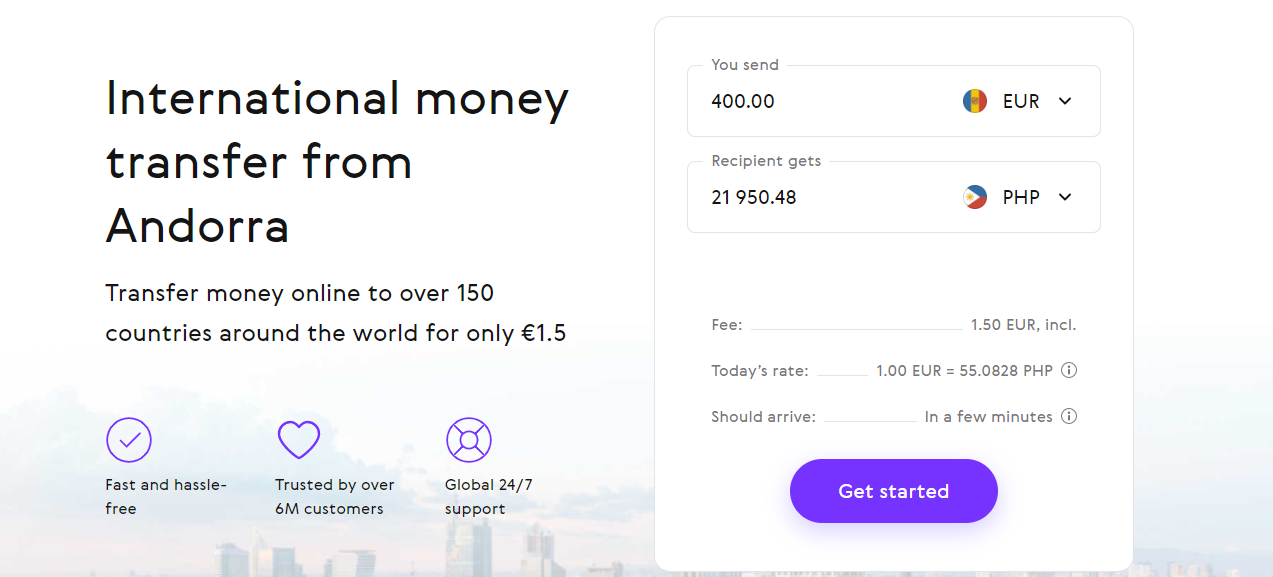The image size is (1273, 577).
Task: Click the Trusted by over 6M customers text
Action: [335, 497]
